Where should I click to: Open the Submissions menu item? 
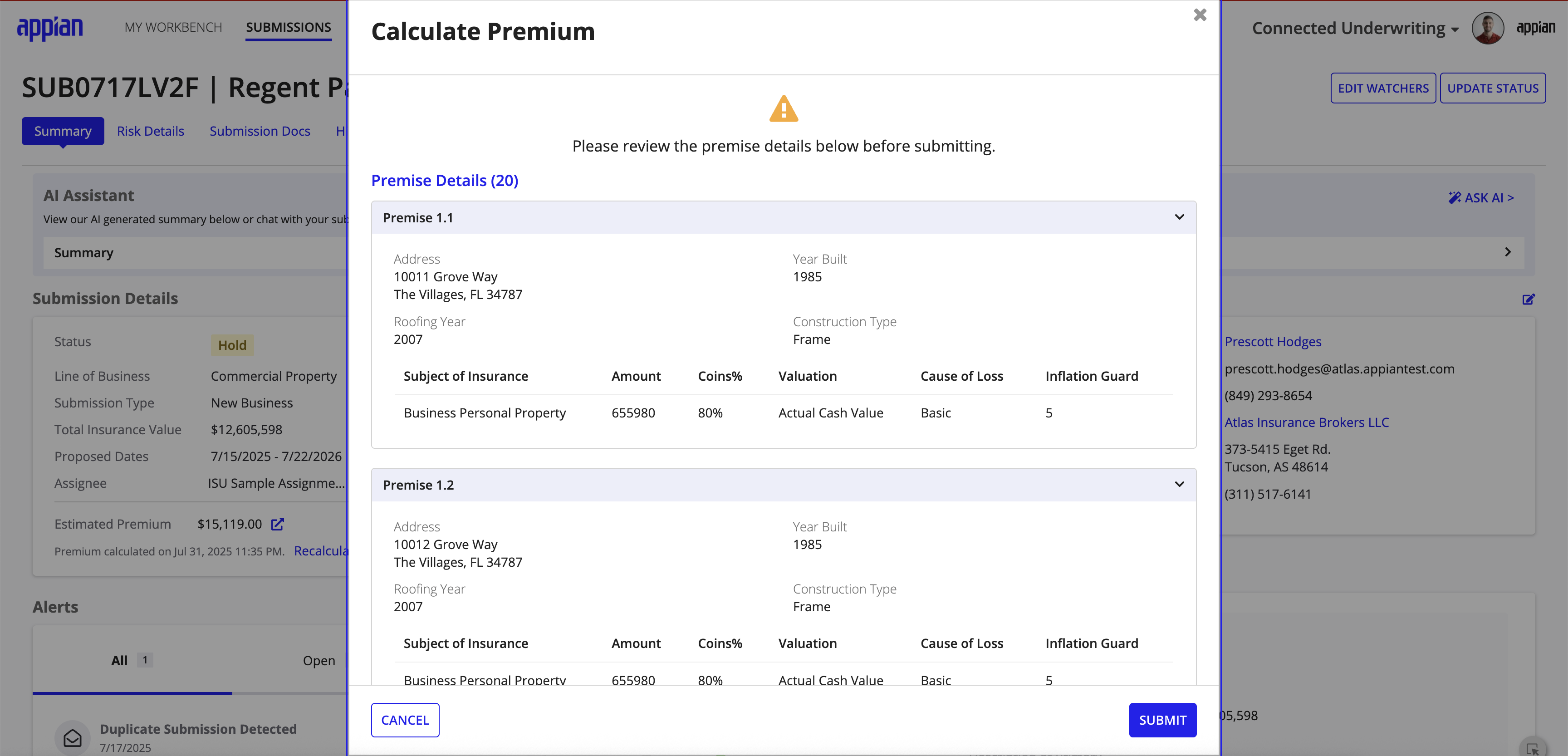(x=289, y=27)
